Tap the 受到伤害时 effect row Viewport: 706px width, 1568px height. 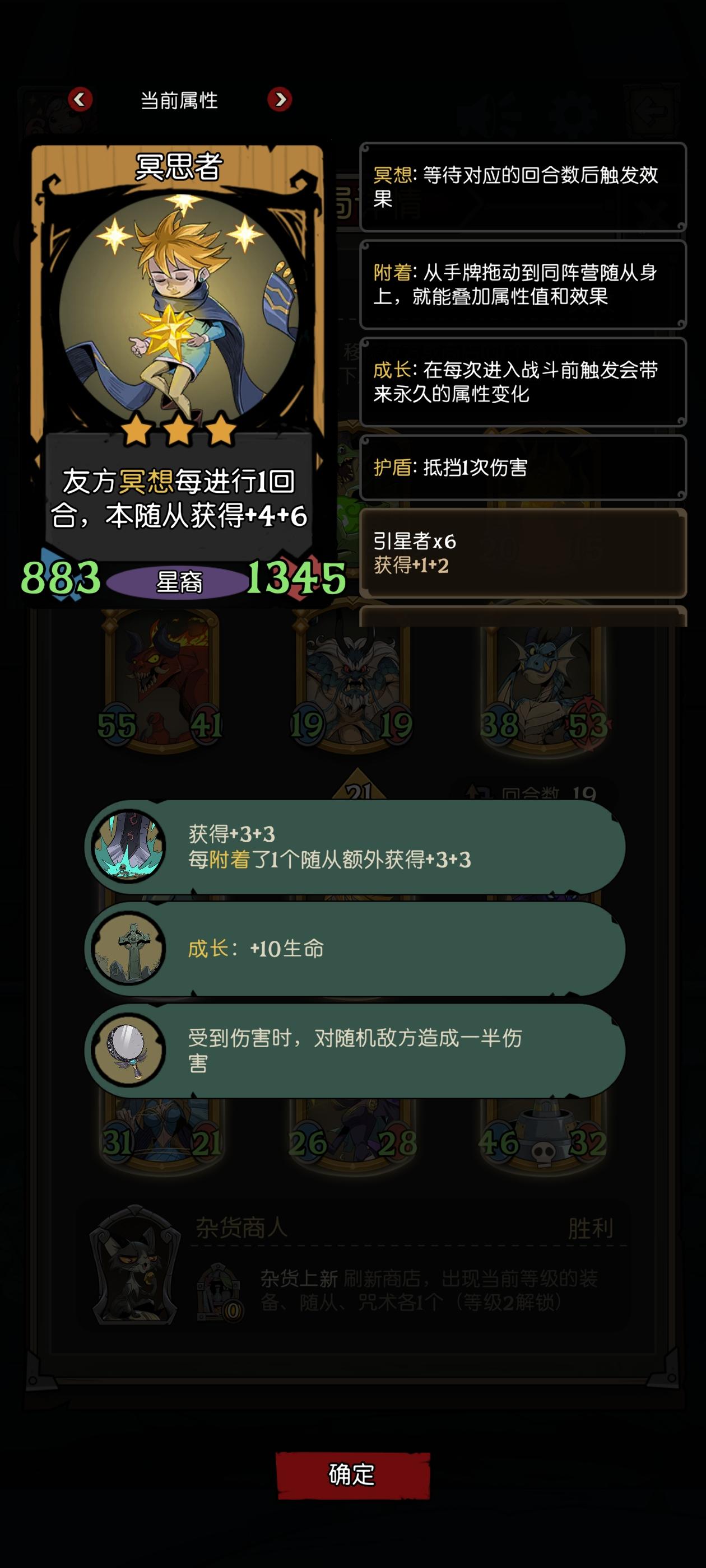click(355, 1051)
